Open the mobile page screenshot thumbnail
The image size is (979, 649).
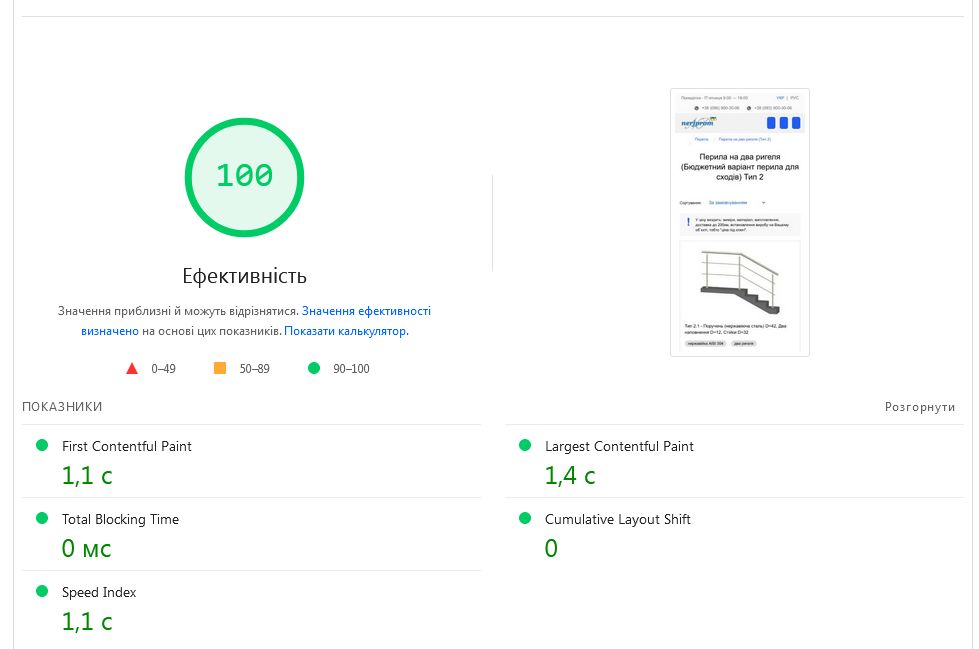point(739,222)
